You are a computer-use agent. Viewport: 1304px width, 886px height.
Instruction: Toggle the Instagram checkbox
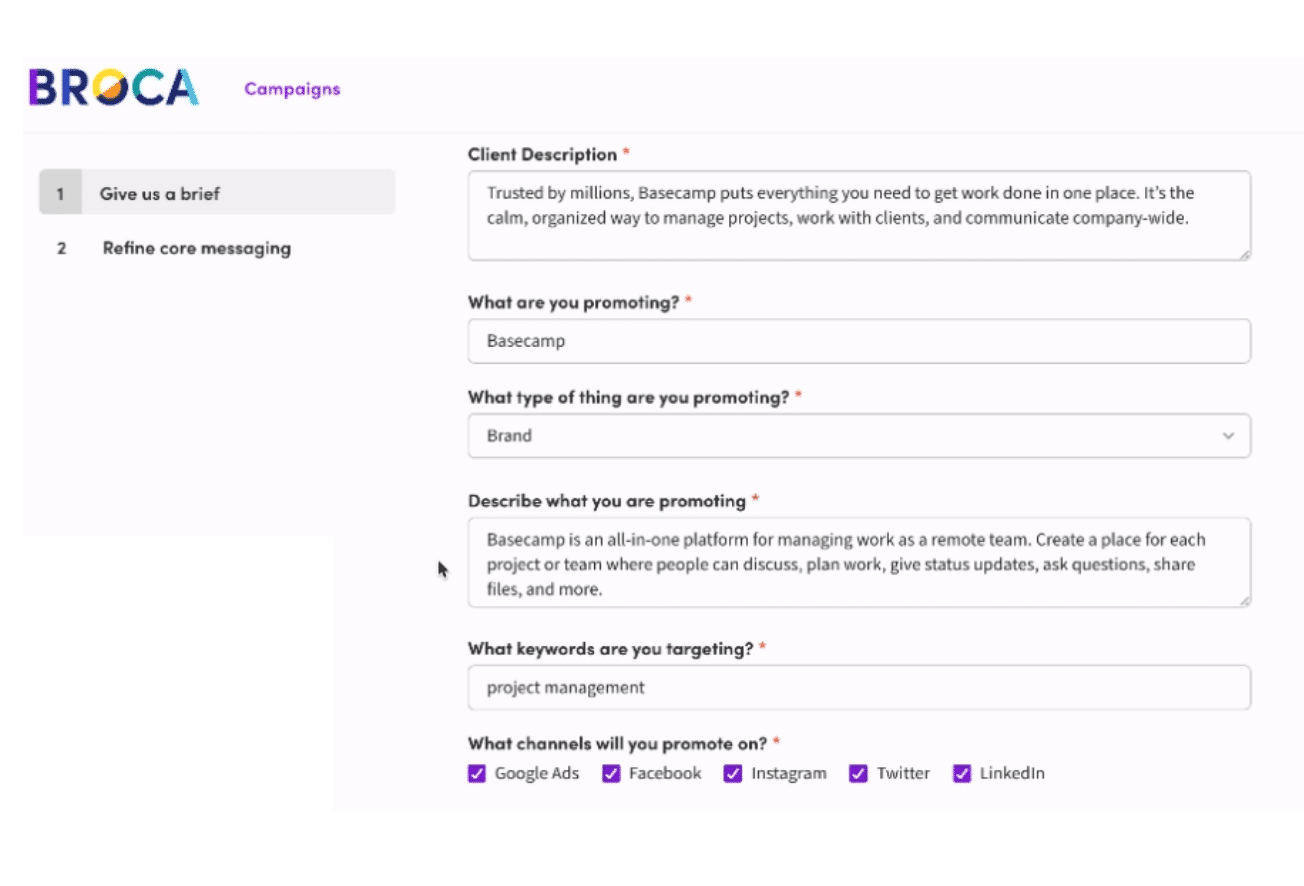733,773
